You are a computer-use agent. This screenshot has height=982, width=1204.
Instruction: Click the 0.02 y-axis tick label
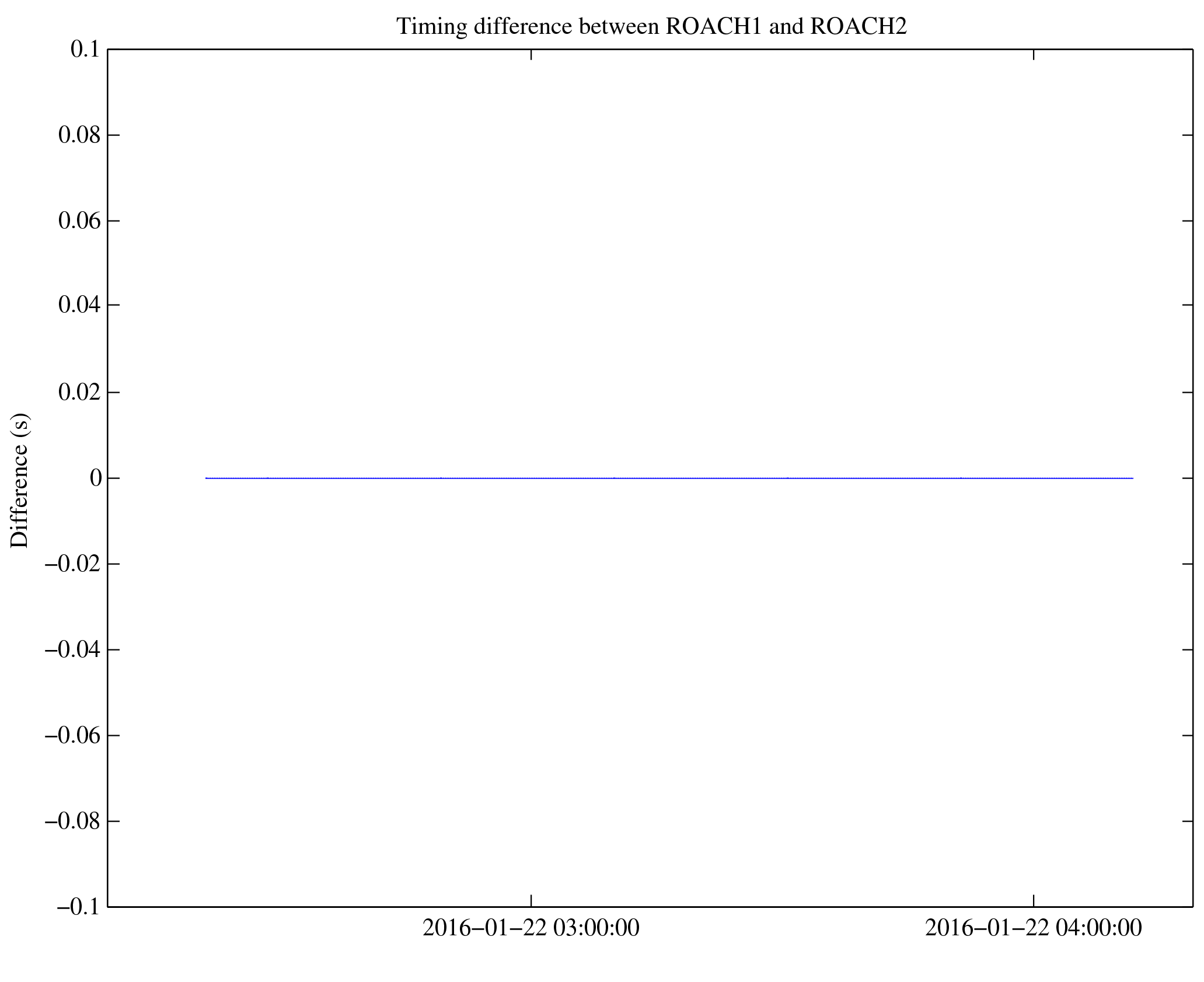(79, 392)
